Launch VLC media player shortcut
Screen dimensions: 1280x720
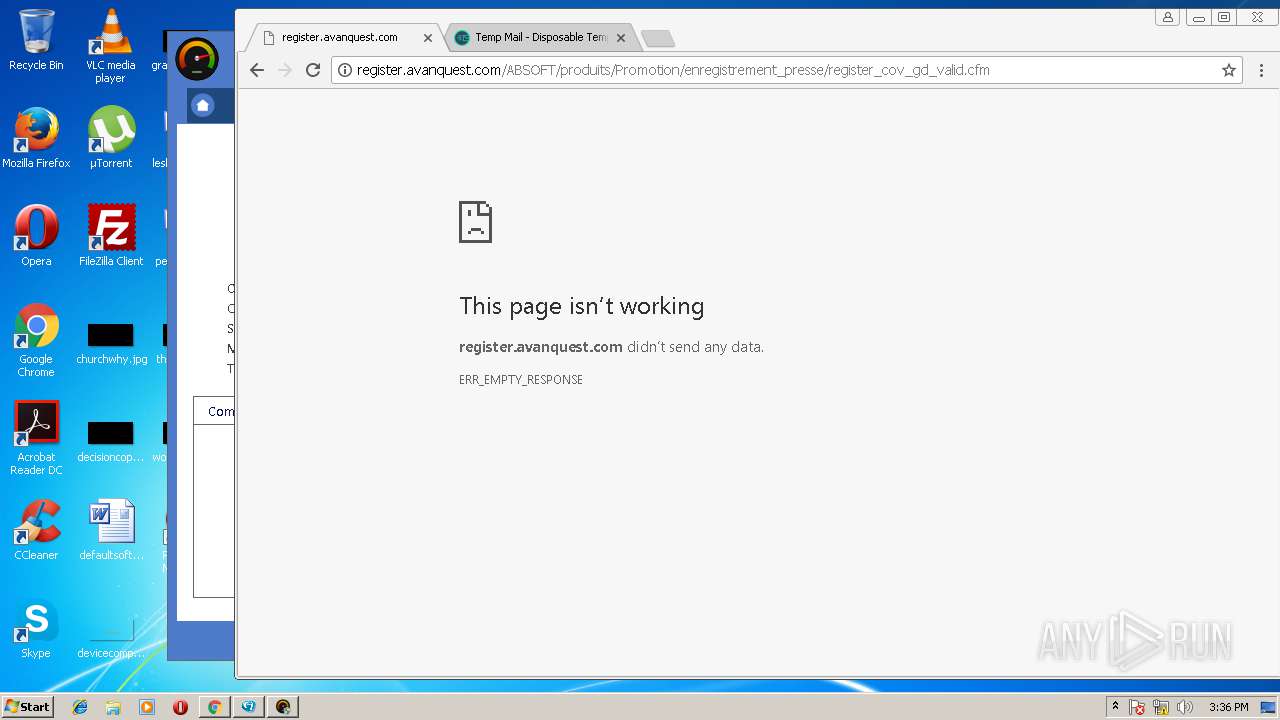click(110, 45)
